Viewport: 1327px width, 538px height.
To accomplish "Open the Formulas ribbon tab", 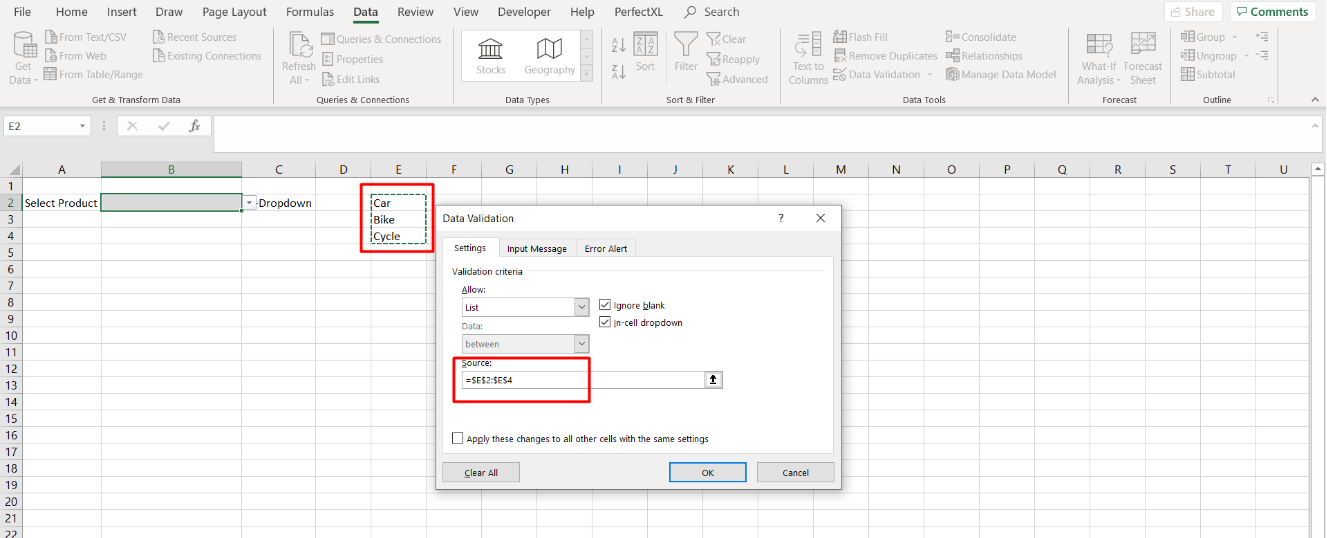I will coord(310,12).
